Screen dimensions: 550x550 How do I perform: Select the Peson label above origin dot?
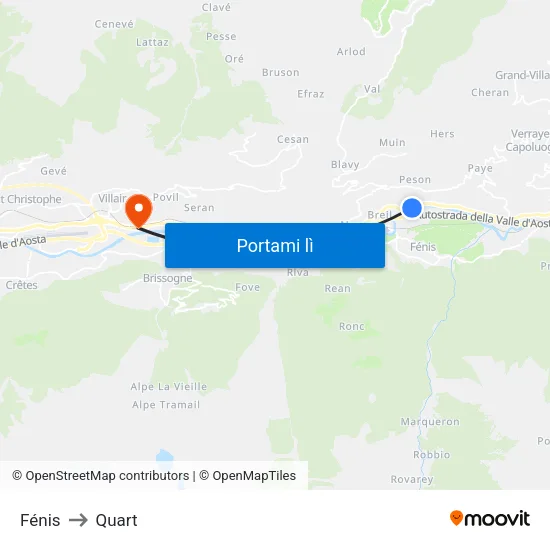point(415,180)
